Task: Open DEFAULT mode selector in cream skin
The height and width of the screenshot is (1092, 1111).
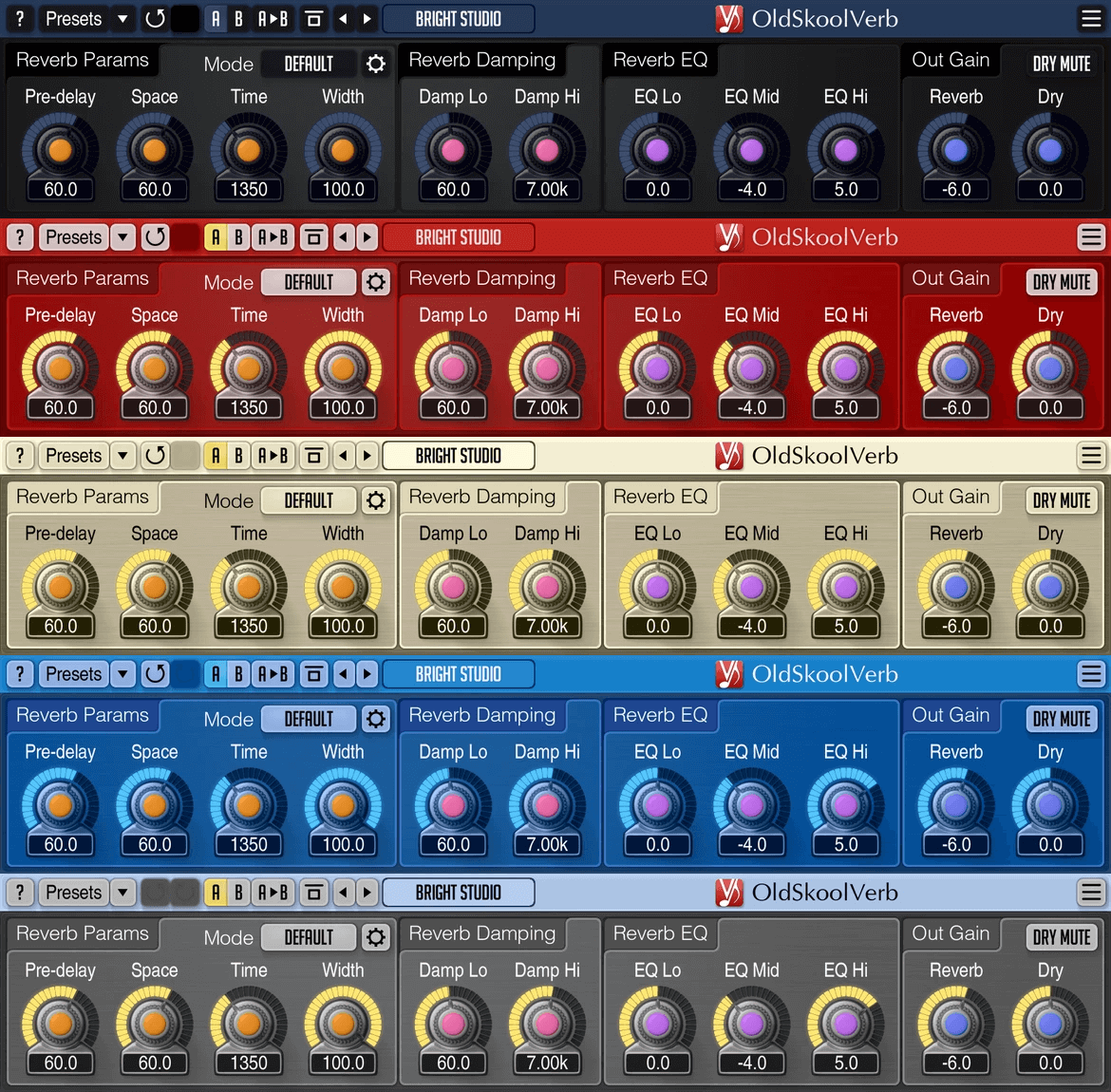Action: pos(309,500)
